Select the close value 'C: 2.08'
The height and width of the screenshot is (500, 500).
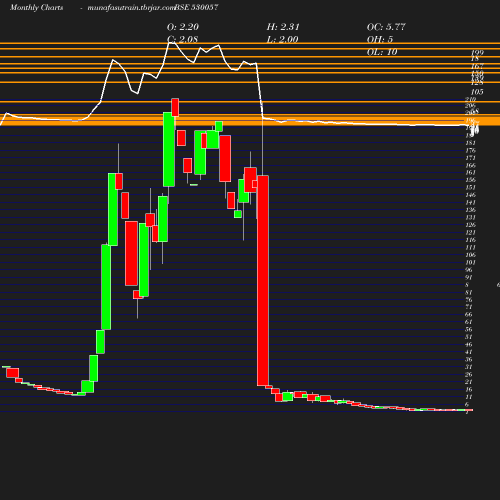[x=182, y=39]
